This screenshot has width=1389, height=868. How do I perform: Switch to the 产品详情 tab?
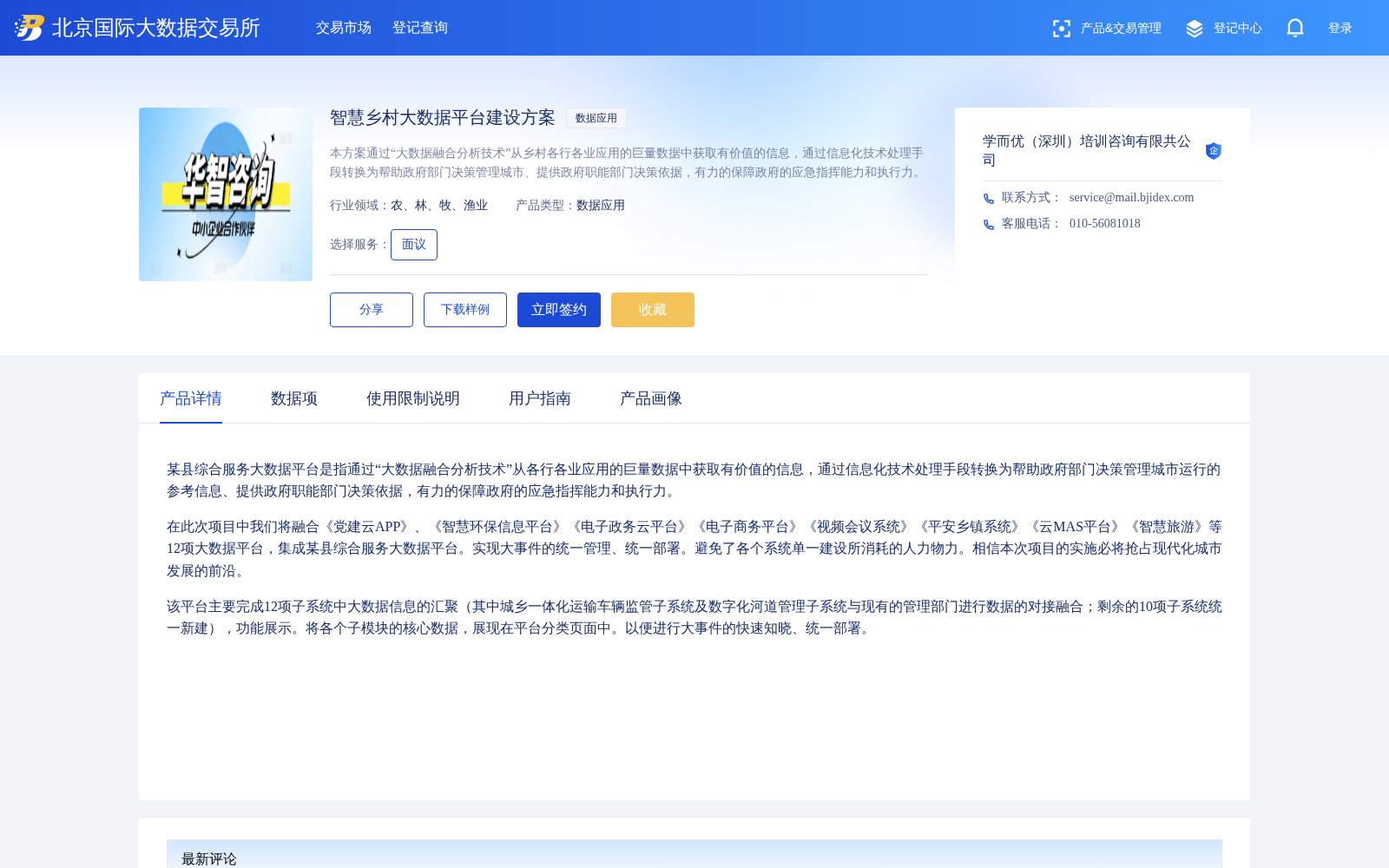(x=191, y=398)
